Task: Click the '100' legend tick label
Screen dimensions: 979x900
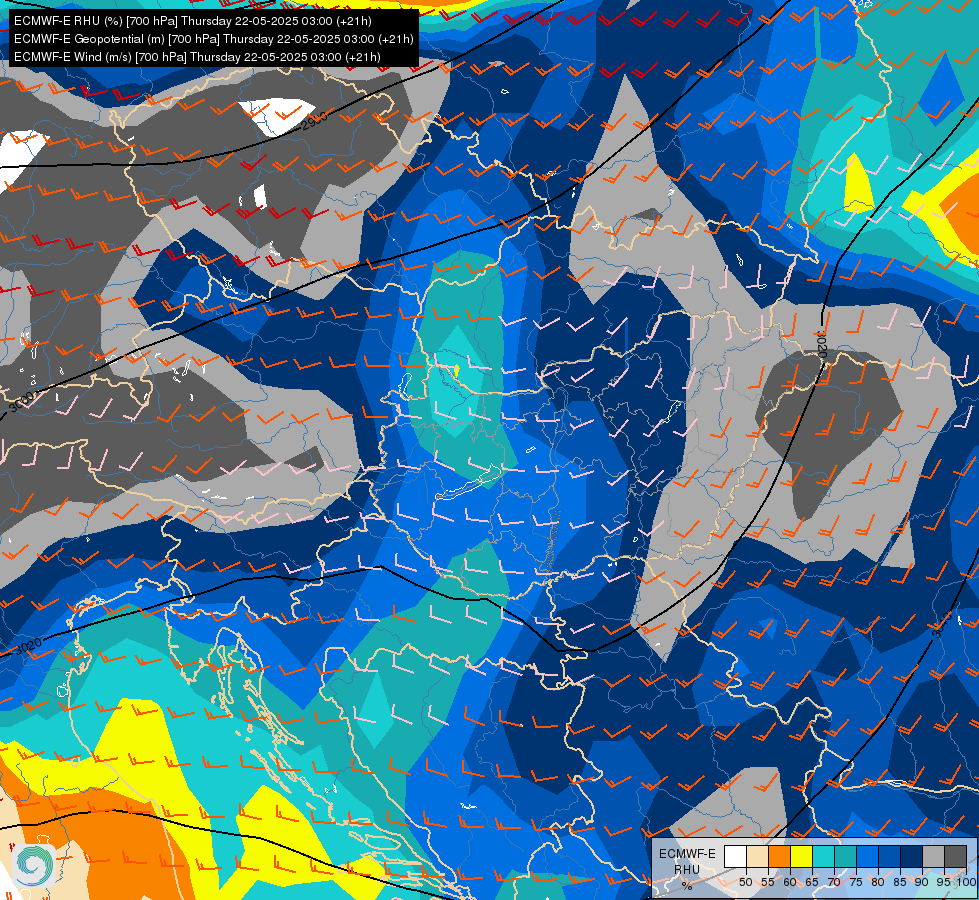Action: 966,882
